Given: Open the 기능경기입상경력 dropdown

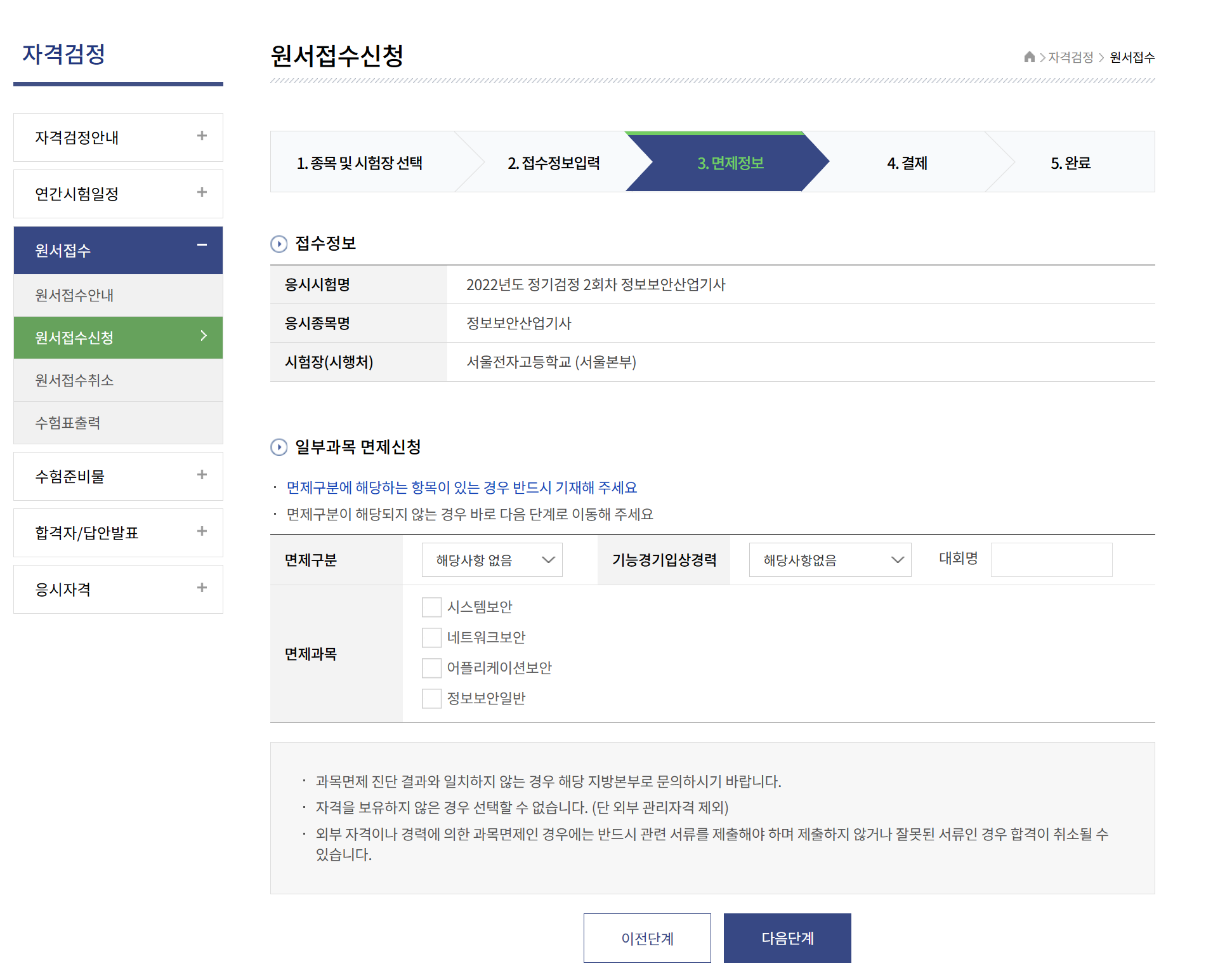Looking at the screenshot, I should 830,560.
